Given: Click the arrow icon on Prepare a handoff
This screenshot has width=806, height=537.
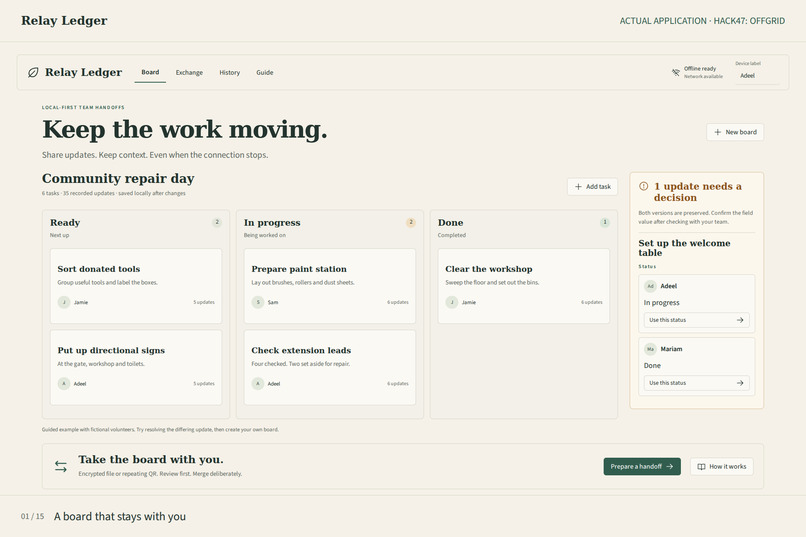Looking at the screenshot, I should click(669, 467).
